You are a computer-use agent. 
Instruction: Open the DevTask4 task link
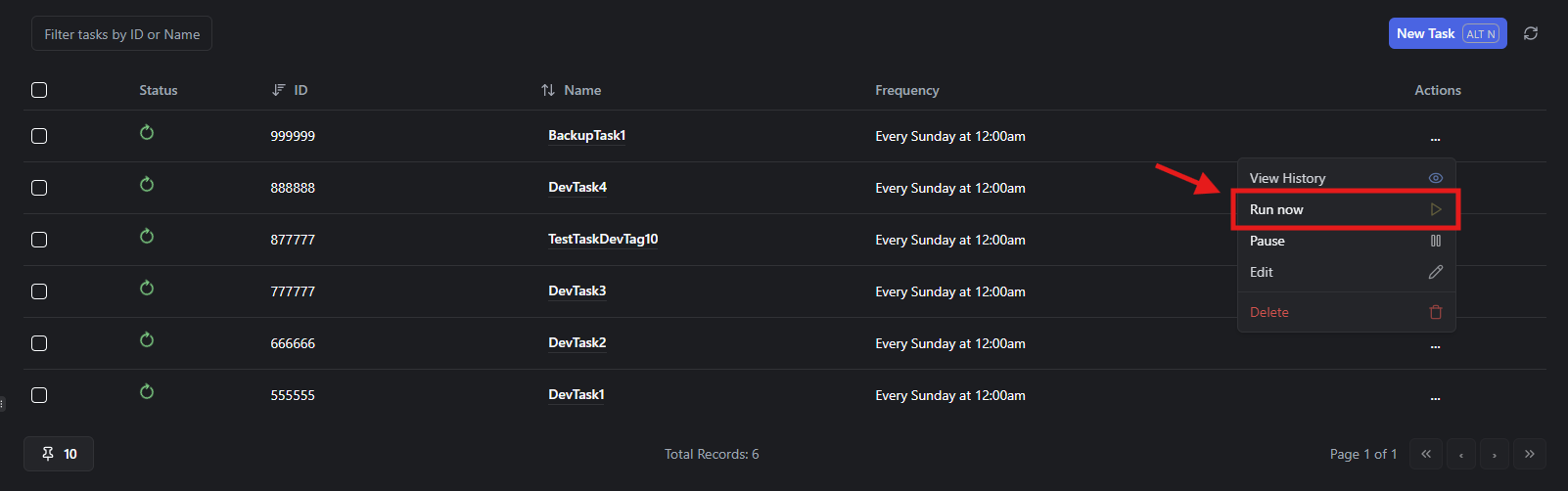577,188
